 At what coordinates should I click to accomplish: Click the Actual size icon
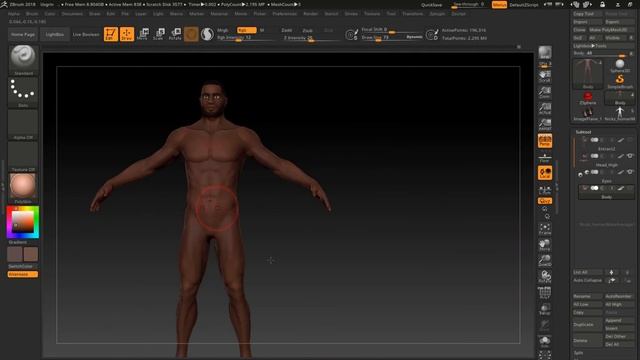pyautogui.click(x=545, y=108)
